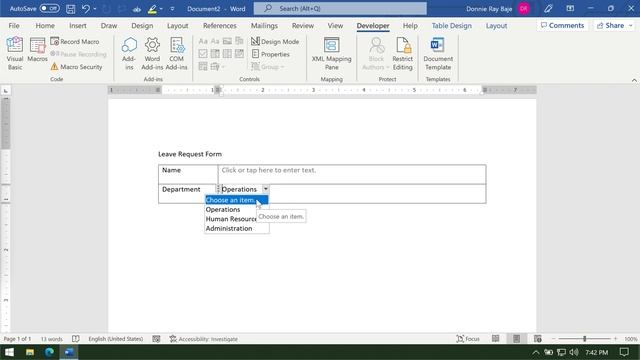Open Ribbon Display Options icon
Screen dimensions: 640x360
click(570, 9)
